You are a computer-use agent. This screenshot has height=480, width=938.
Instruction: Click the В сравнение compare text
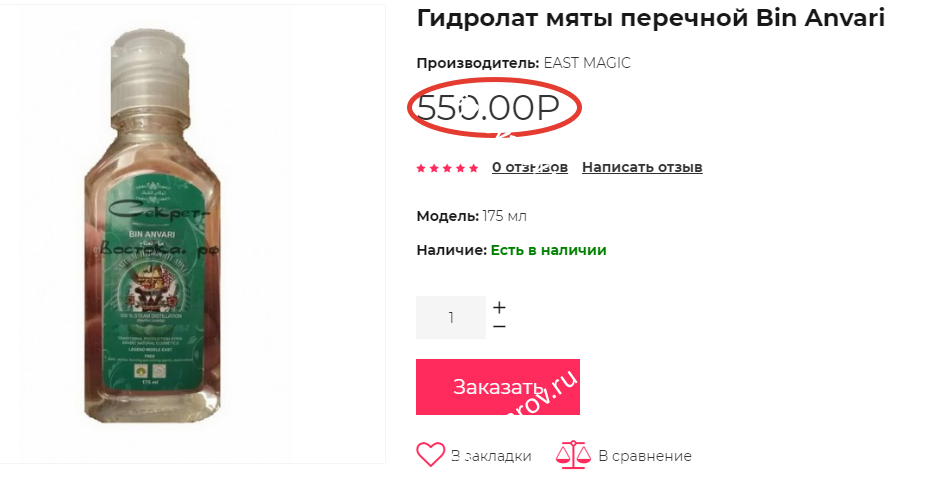[x=645, y=456]
